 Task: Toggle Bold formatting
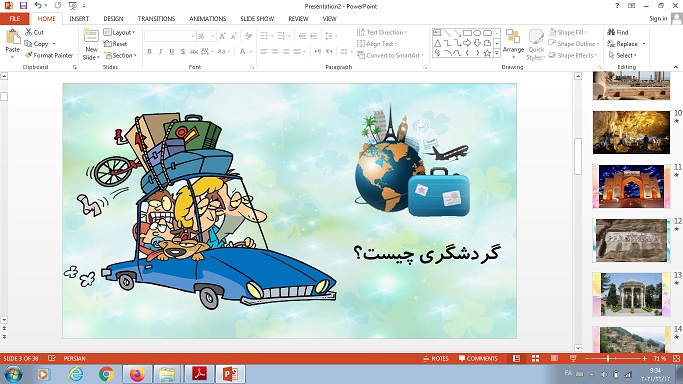tap(149, 51)
